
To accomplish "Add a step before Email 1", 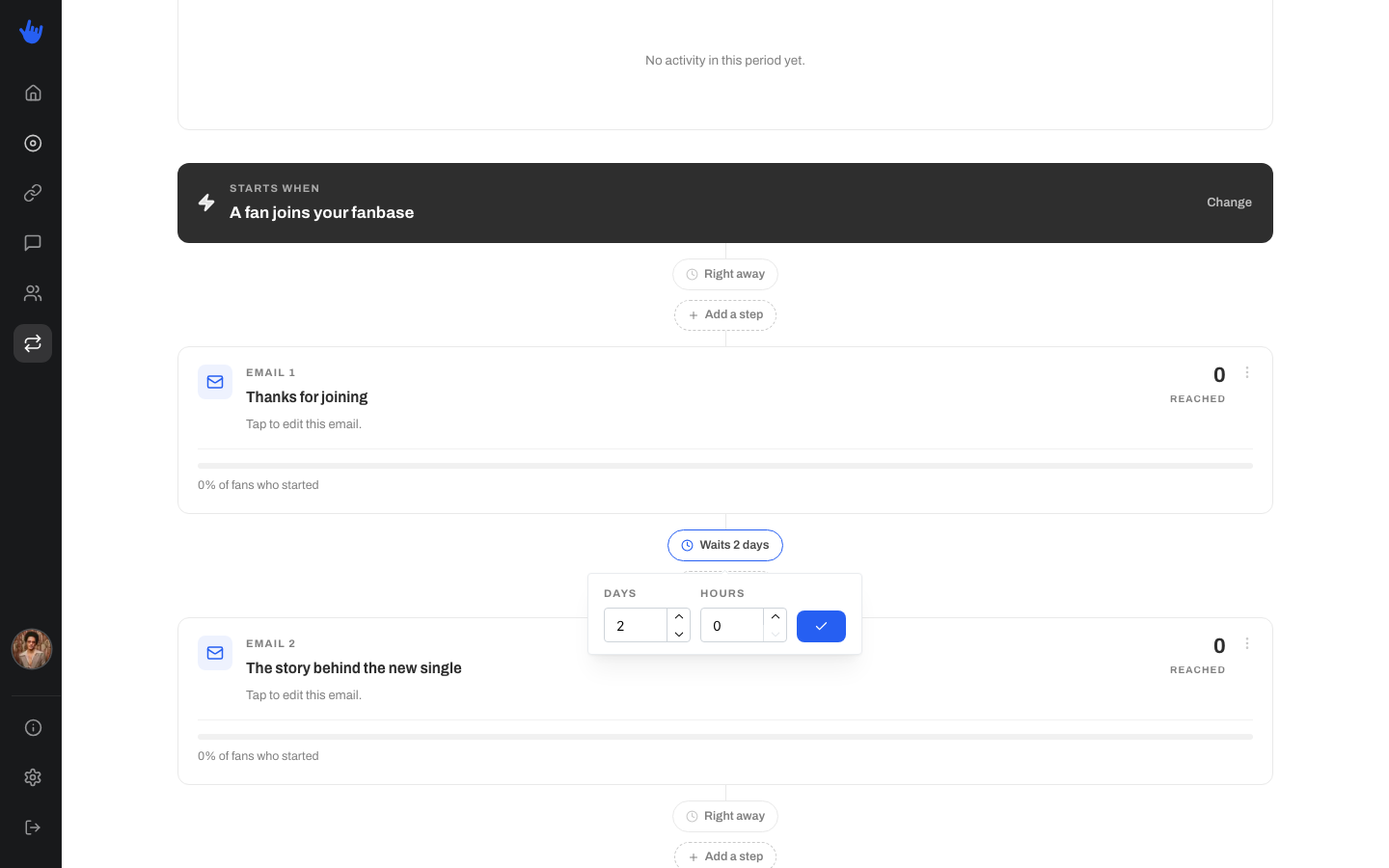I will 725,315.
